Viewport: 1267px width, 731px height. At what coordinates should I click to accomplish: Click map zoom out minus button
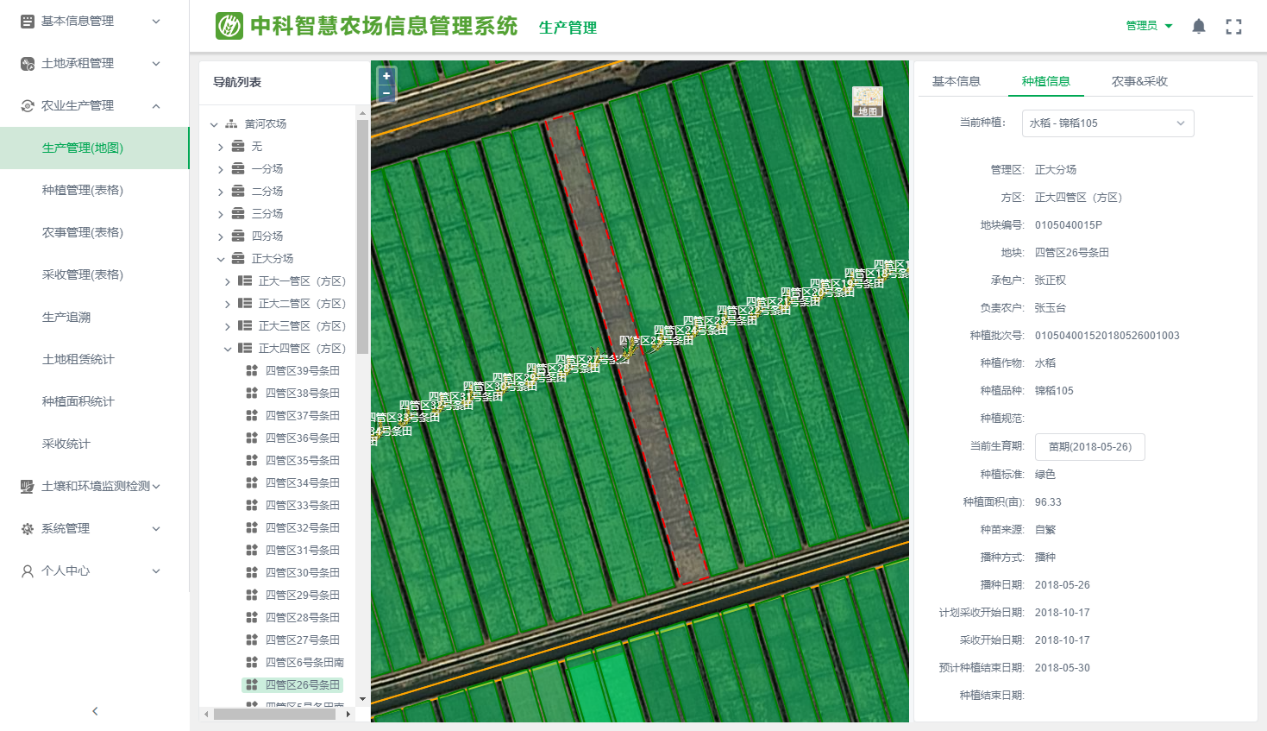coord(386,93)
